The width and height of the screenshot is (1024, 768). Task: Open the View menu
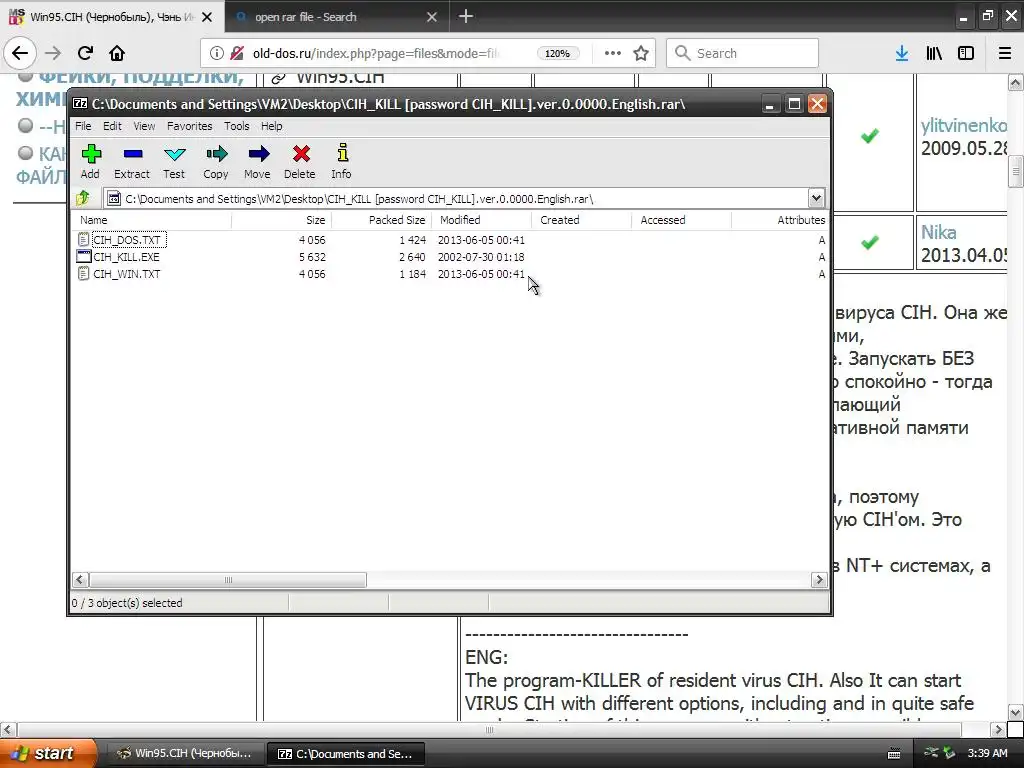144,126
